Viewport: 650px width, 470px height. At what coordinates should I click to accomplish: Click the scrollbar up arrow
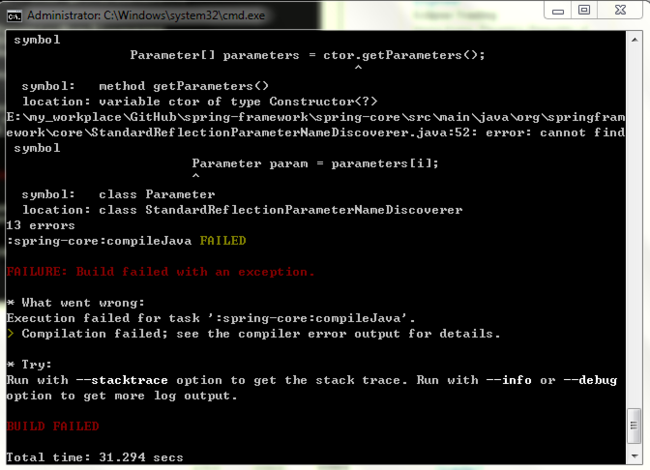click(635, 40)
